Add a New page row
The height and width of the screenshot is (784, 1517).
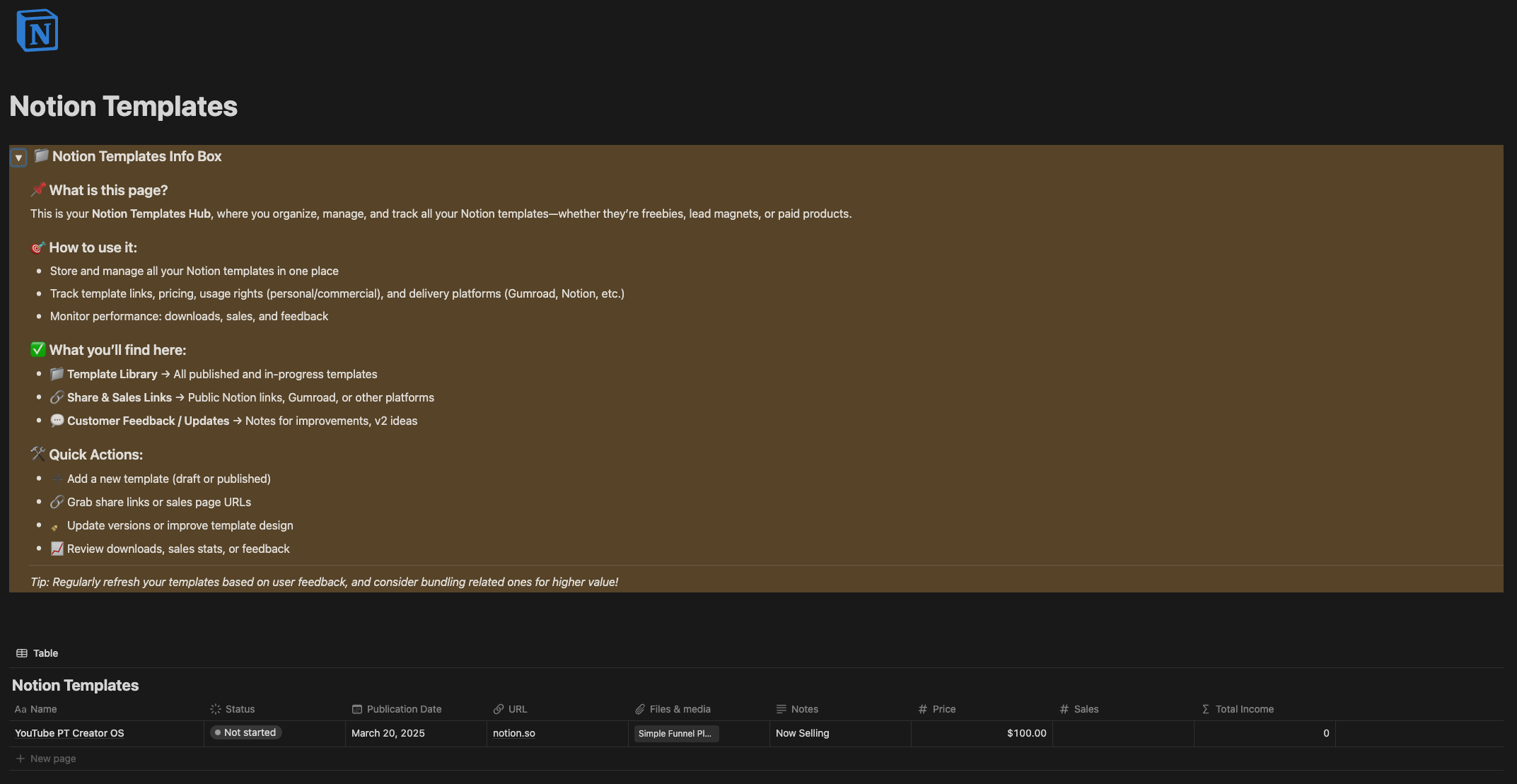[x=53, y=759]
